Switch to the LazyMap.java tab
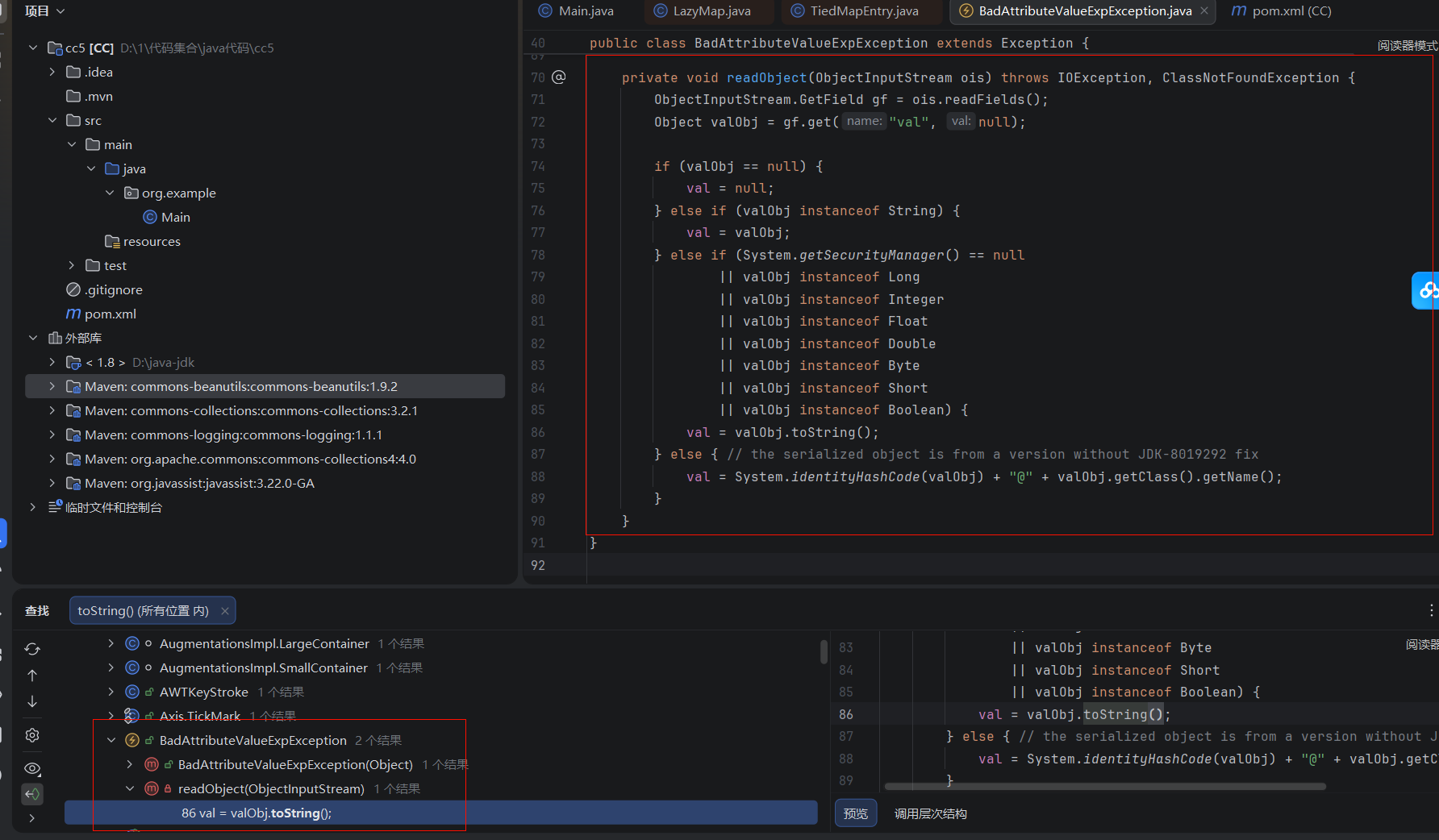Image resolution: width=1439 pixels, height=840 pixels. [711, 11]
